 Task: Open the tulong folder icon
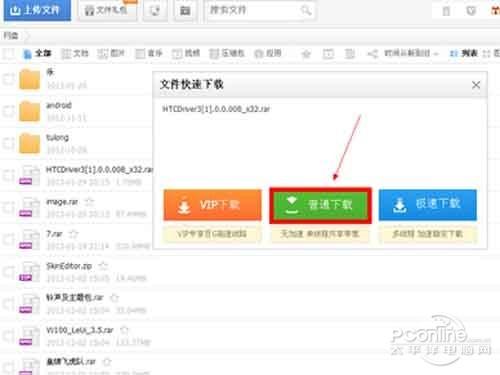click(29, 143)
